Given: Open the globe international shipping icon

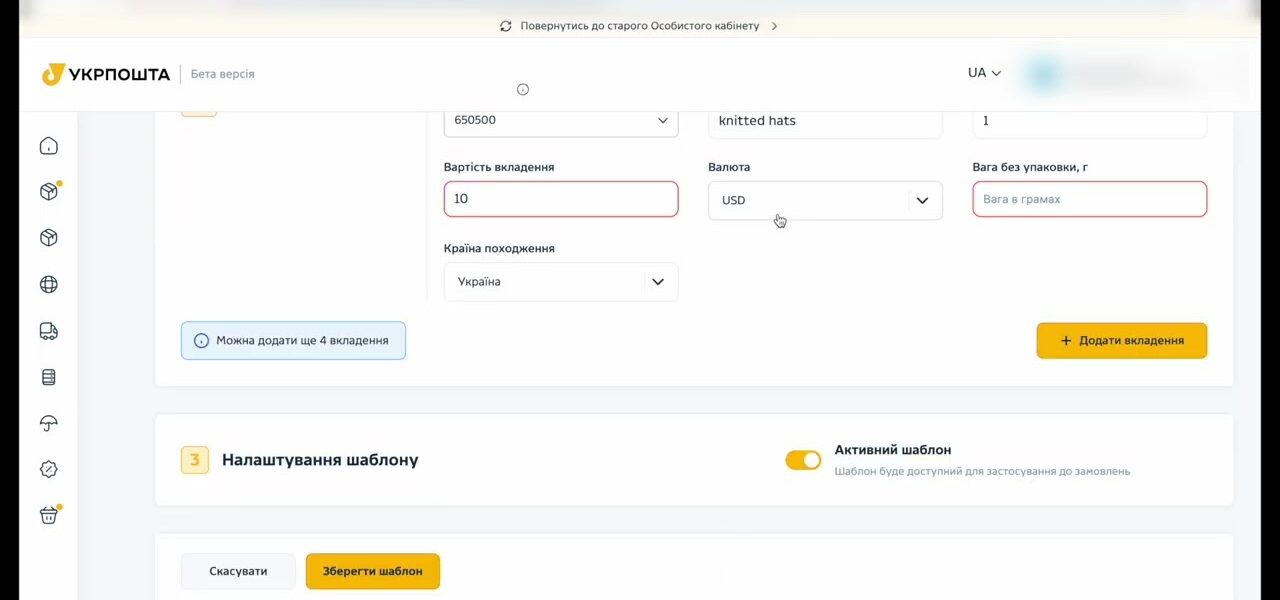Looking at the screenshot, I should tap(48, 284).
